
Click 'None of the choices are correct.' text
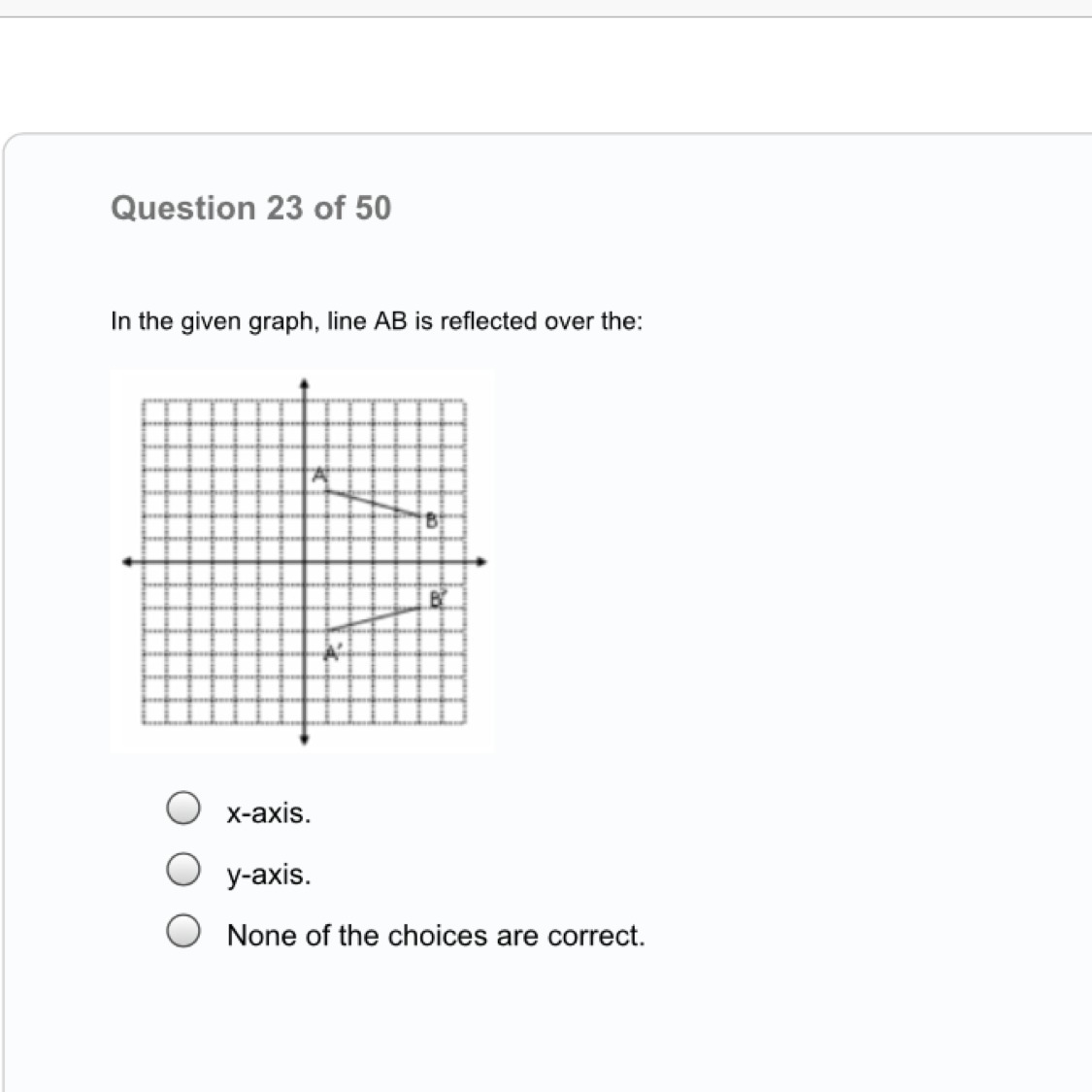click(x=435, y=936)
